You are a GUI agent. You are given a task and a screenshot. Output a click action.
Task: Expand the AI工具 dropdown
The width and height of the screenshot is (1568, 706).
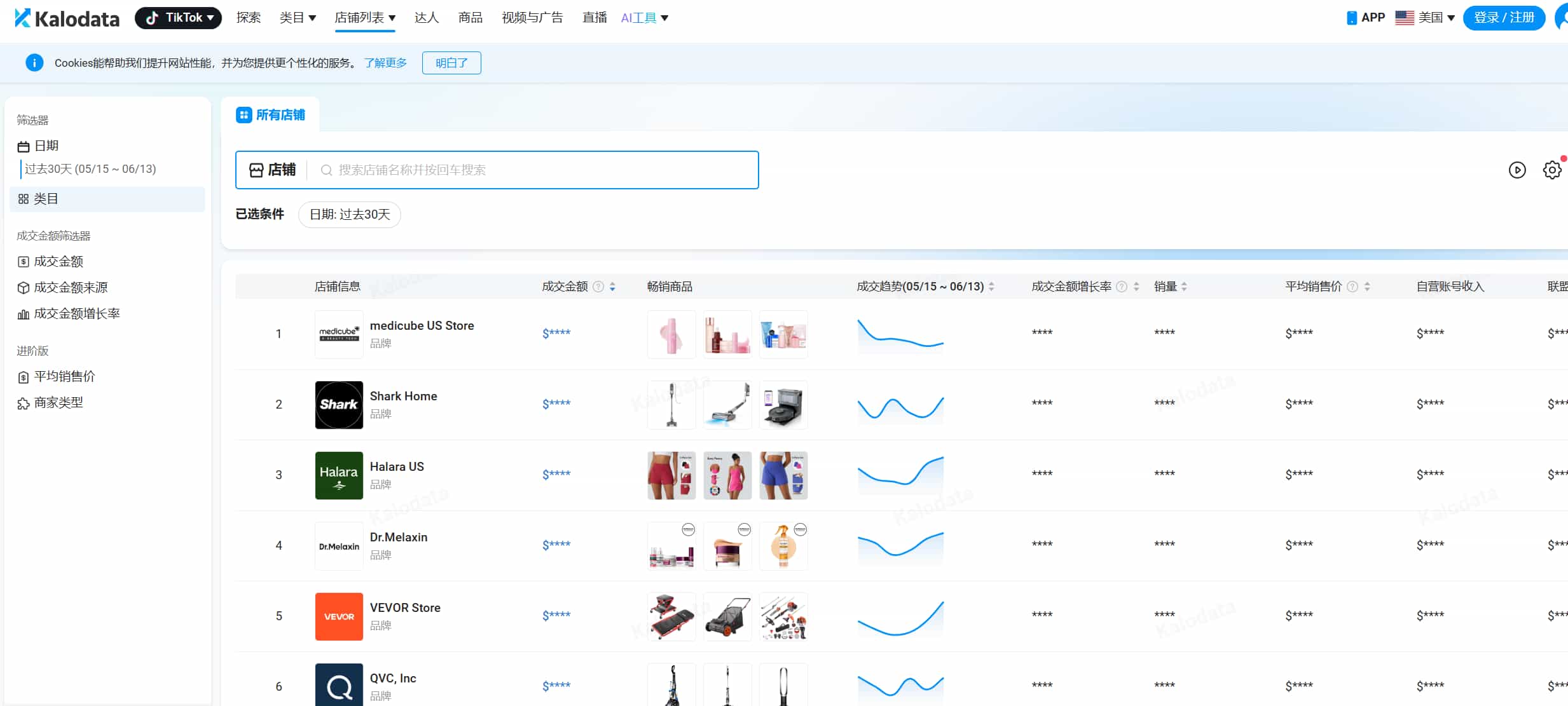coord(644,18)
